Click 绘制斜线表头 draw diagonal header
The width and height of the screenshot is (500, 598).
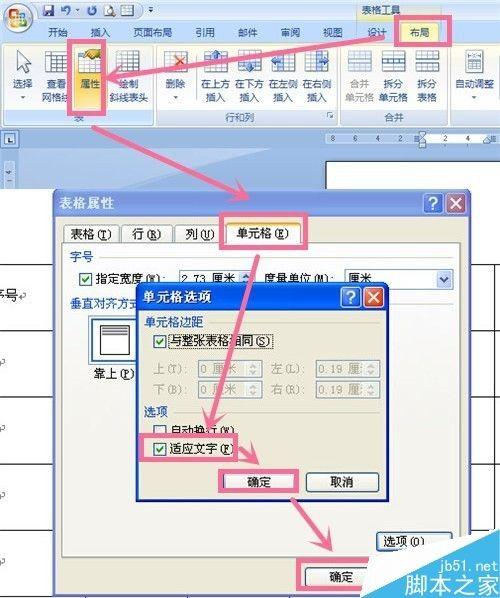128,76
